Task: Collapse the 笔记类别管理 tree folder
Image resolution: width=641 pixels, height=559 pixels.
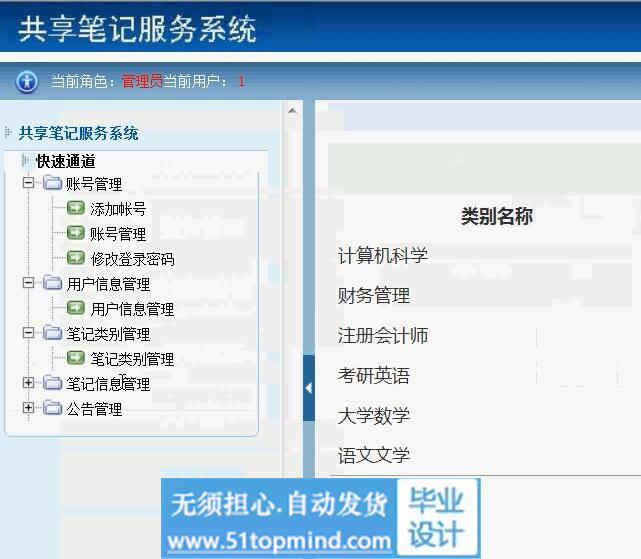Action: tap(28, 332)
